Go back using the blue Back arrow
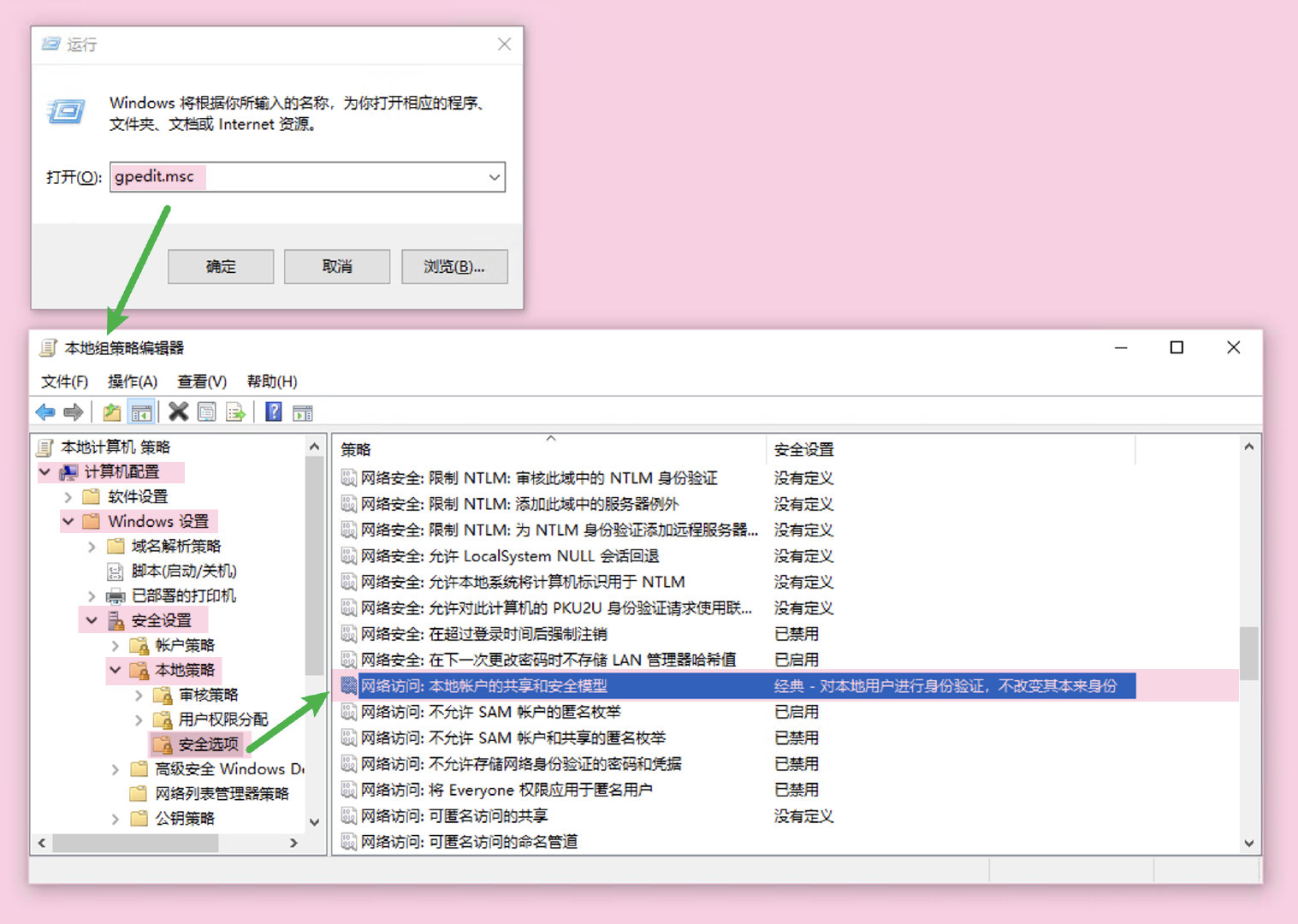1298x924 pixels. [45, 412]
